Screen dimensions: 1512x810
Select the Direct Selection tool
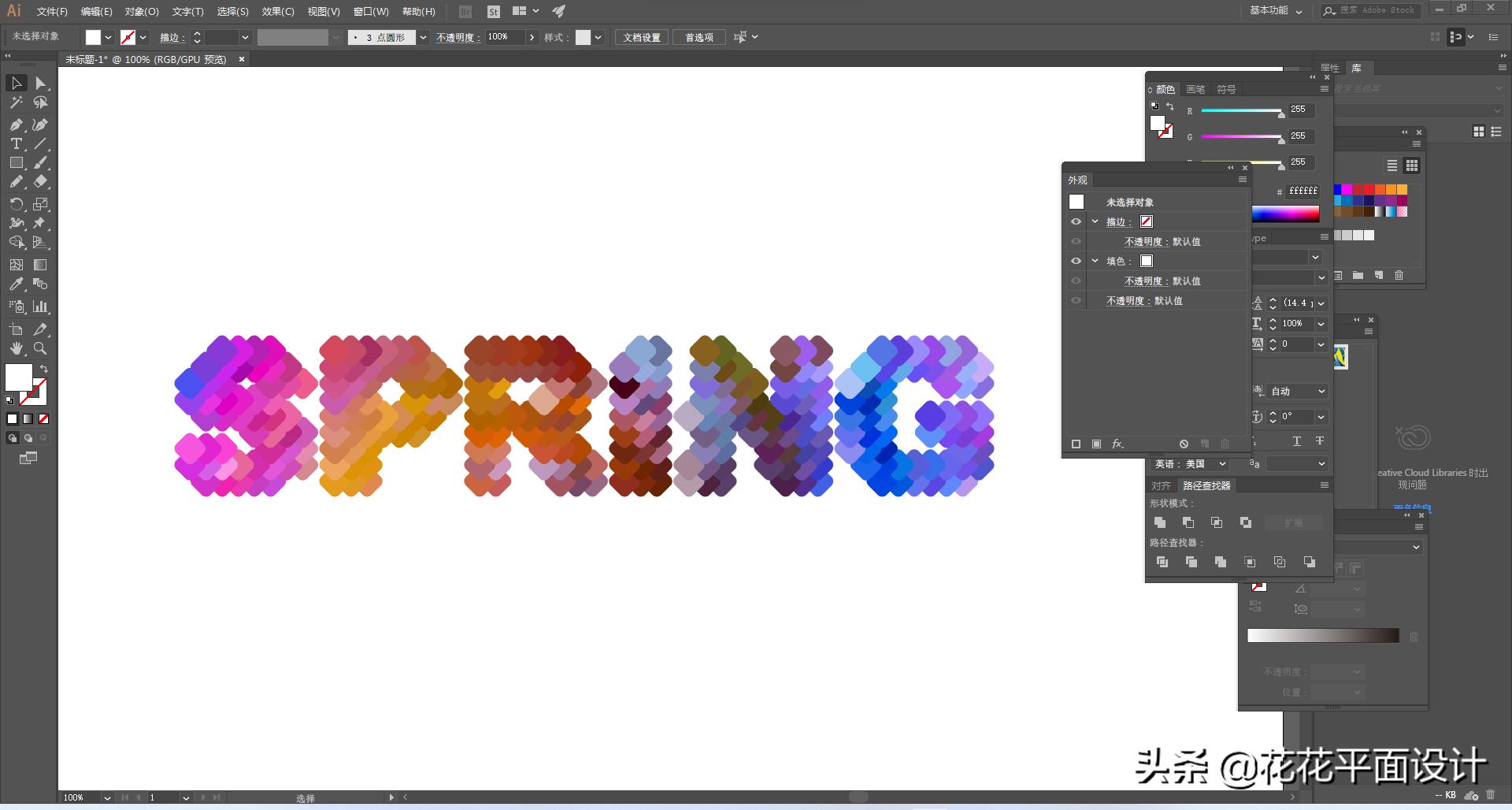[41, 84]
